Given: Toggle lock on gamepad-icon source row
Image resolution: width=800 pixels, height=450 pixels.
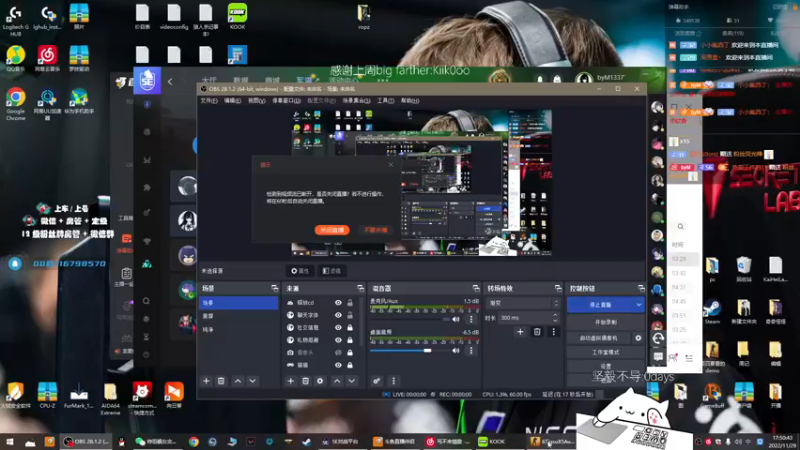Looking at the screenshot, I should click(x=350, y=365).
